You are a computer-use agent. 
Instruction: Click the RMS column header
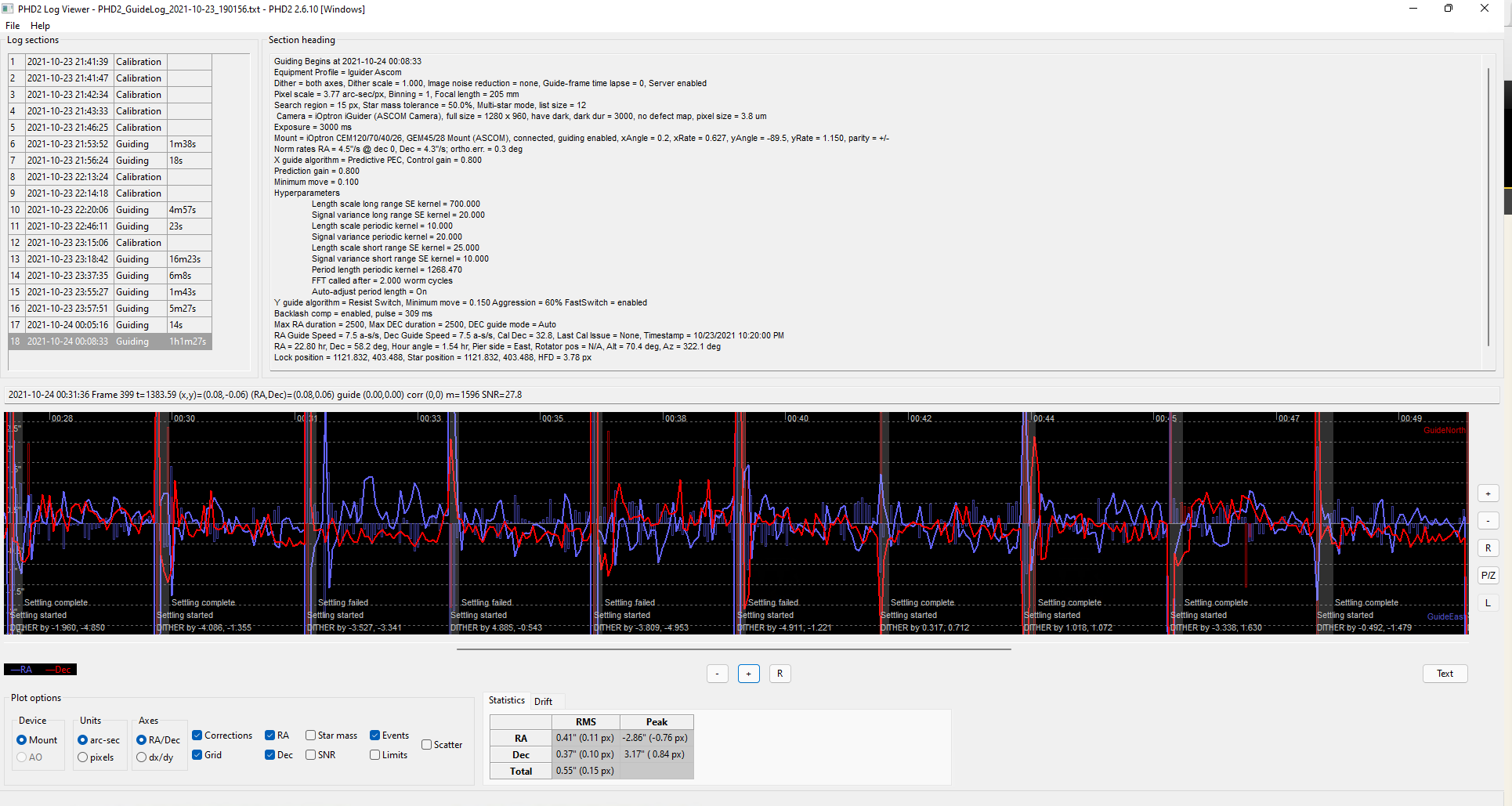click(x=586, y=722)
